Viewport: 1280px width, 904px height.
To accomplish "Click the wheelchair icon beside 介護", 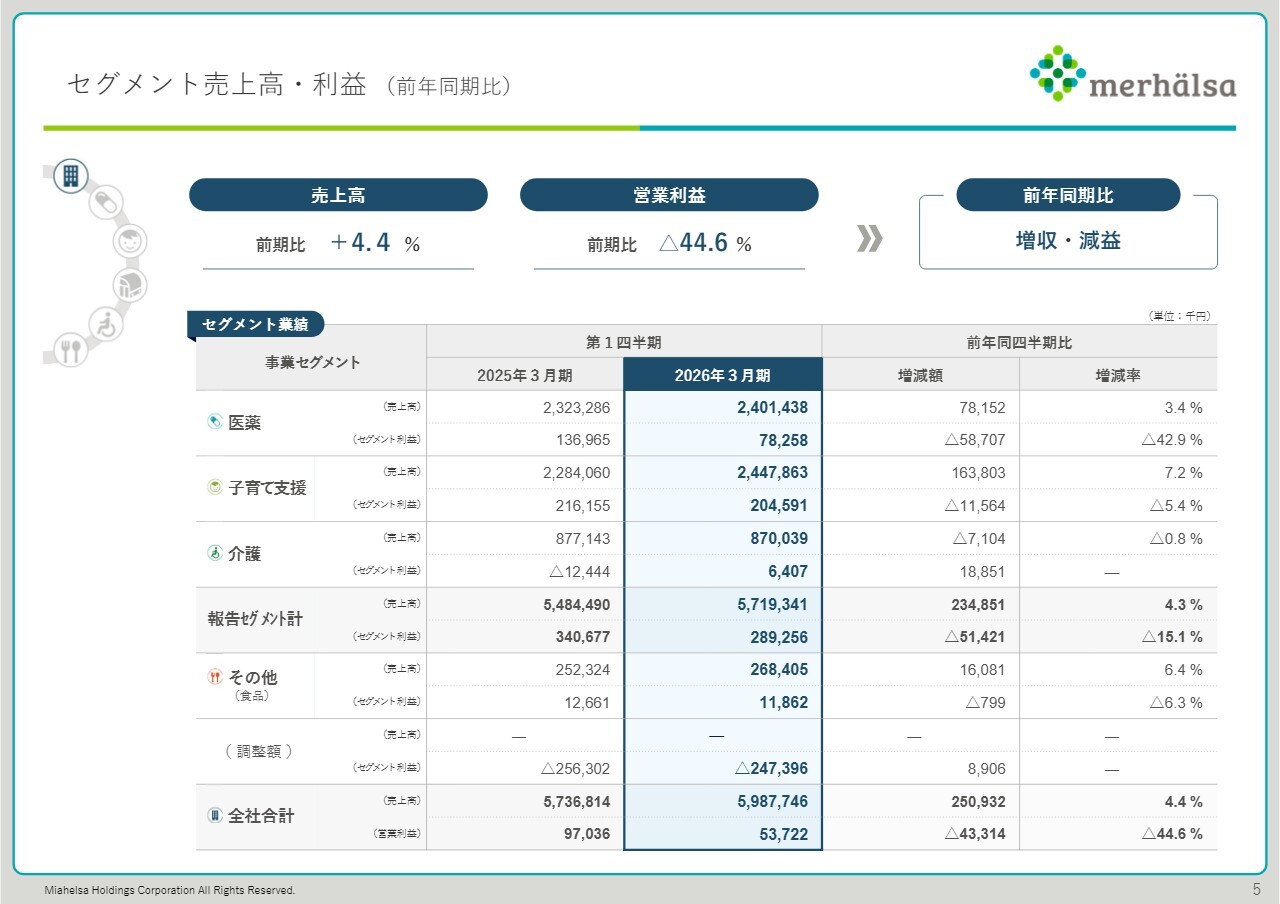I will click(x=214, y=553).
